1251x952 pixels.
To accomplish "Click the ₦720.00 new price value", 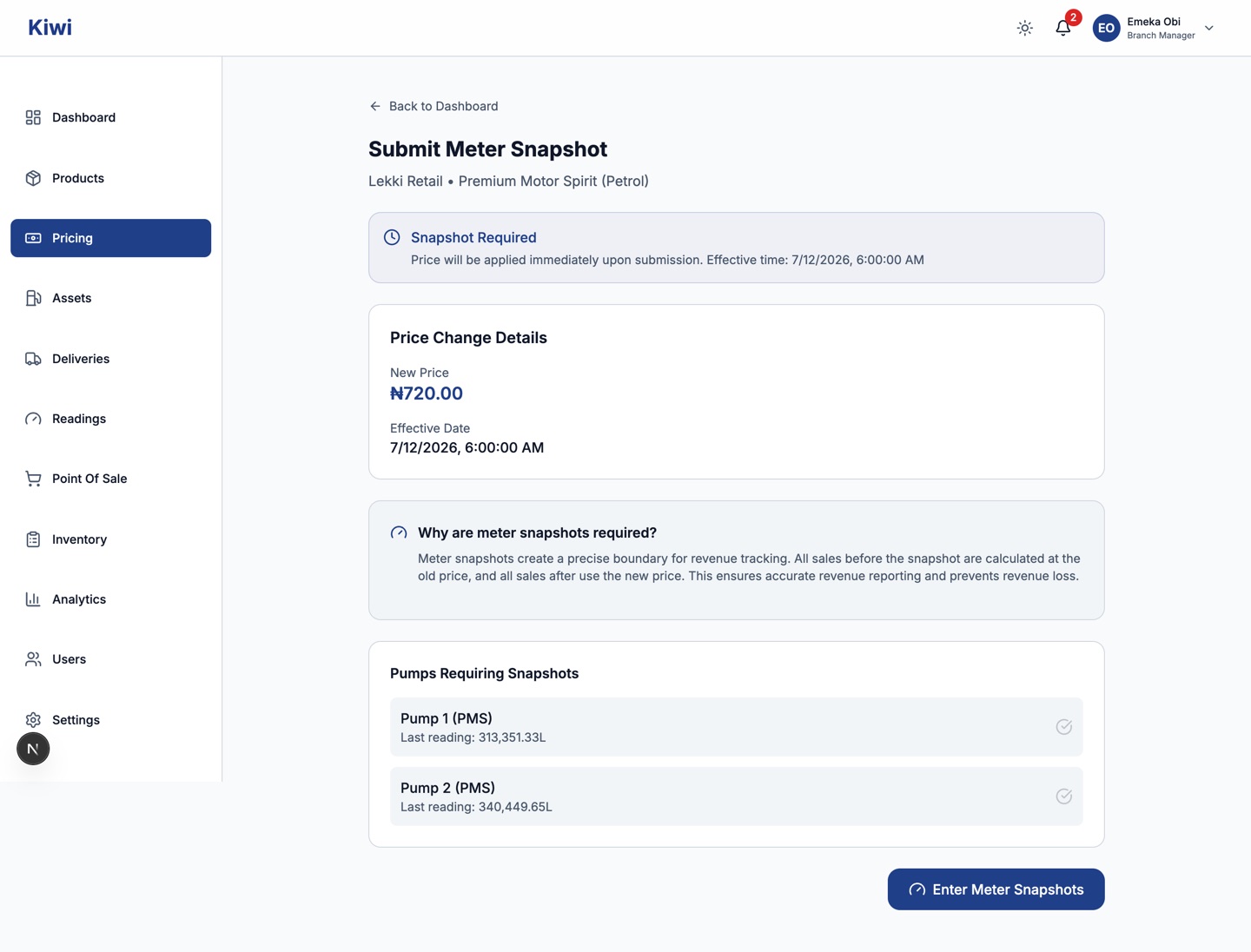I will click(427, 393).
